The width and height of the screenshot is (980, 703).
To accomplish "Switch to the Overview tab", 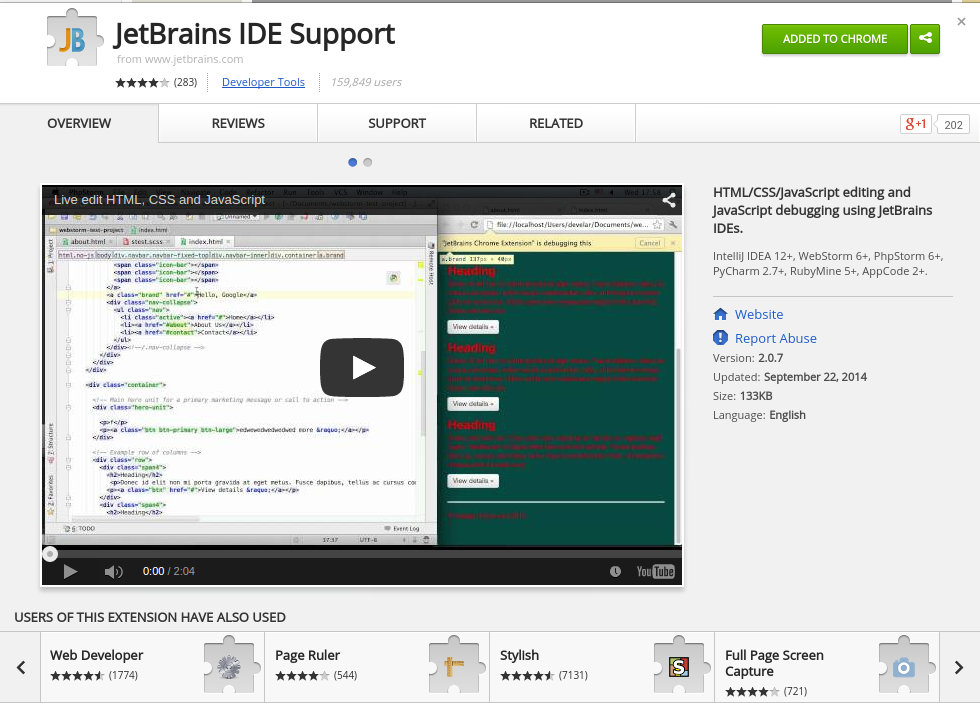I will click(79, 123).
